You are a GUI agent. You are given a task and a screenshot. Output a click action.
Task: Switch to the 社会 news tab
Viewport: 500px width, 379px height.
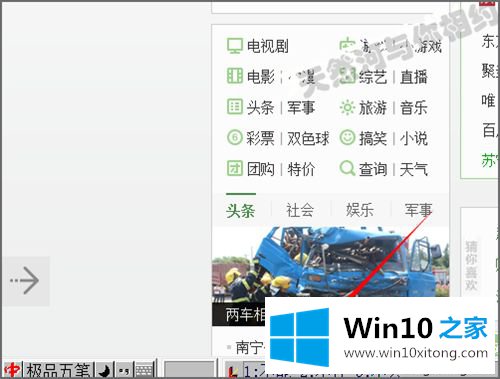[x=300, y=210]
